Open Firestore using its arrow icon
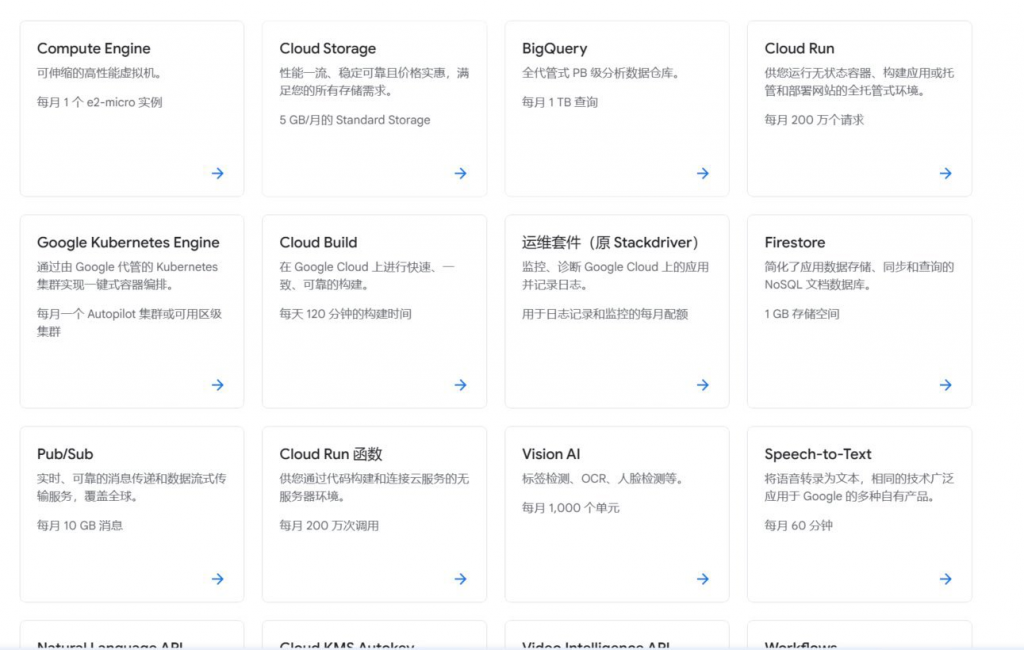Viewport: 1024px width, 650px height. [945, 385]
